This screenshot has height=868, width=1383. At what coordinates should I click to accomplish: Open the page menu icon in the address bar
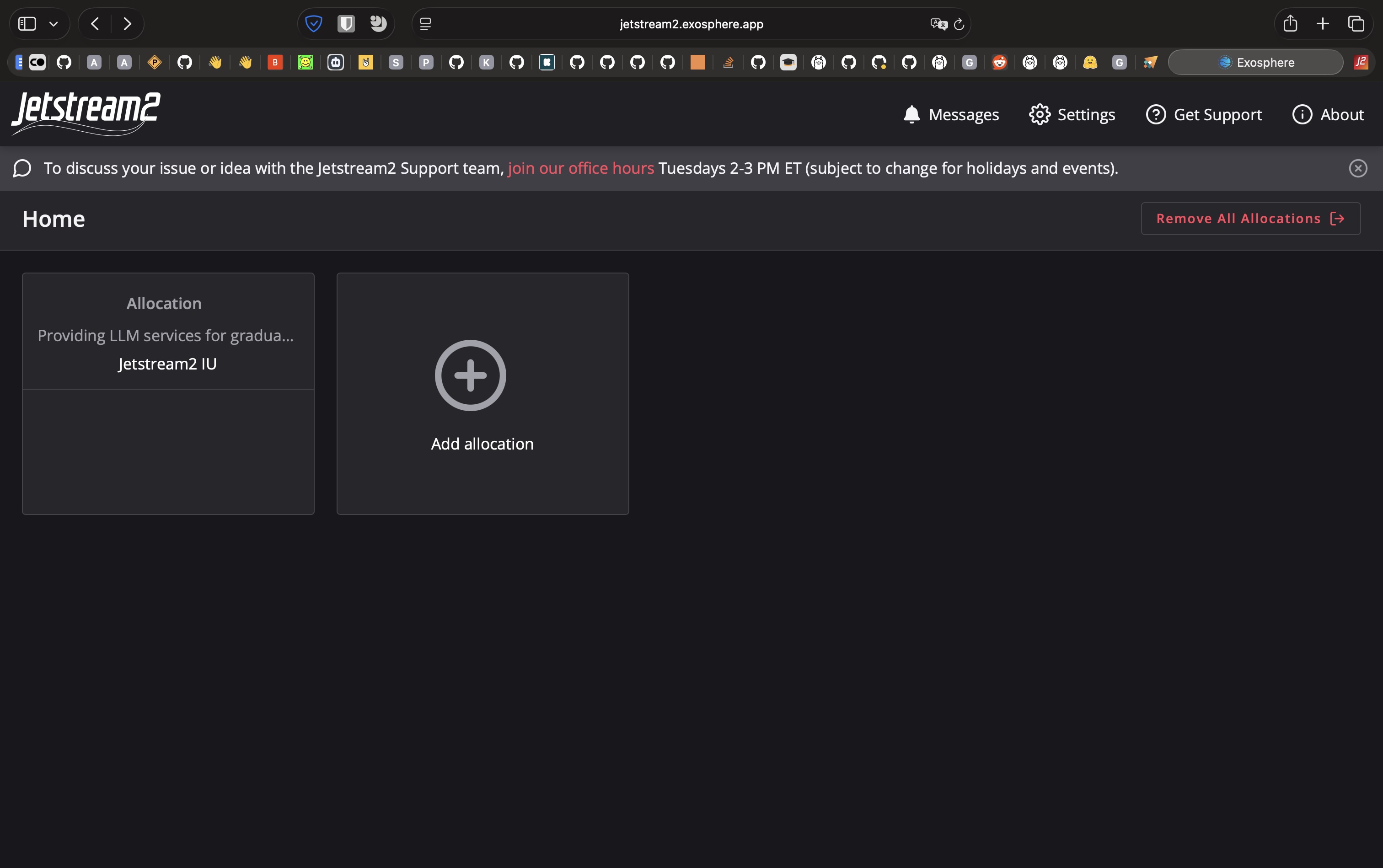(x=425, y=23)
